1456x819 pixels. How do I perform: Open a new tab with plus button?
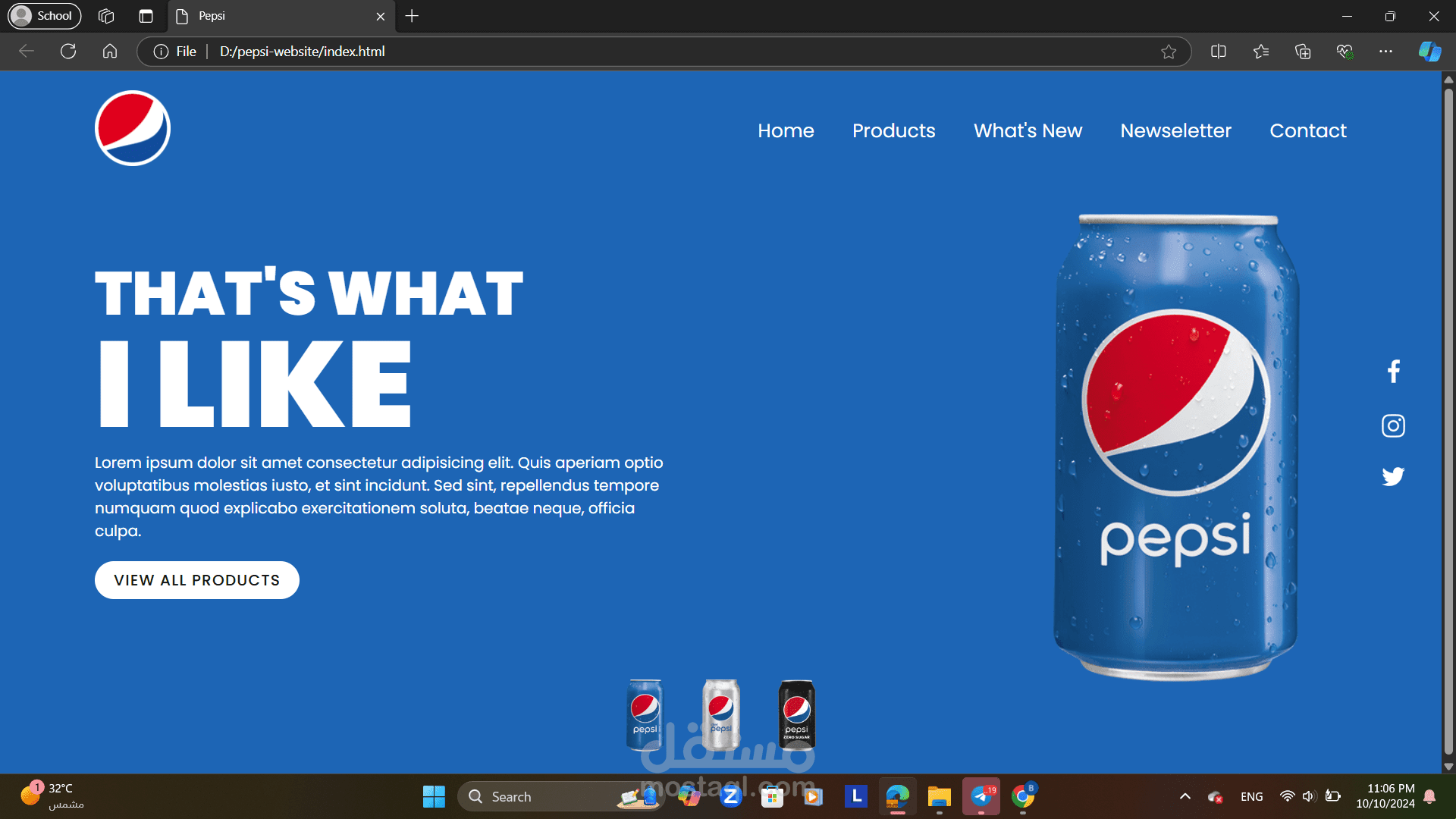[412, 16]
